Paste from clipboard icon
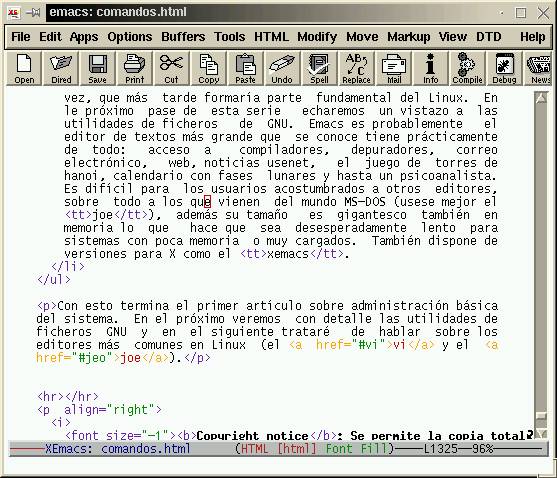Screen dimensions: 557x478 [x=245, y=69]
